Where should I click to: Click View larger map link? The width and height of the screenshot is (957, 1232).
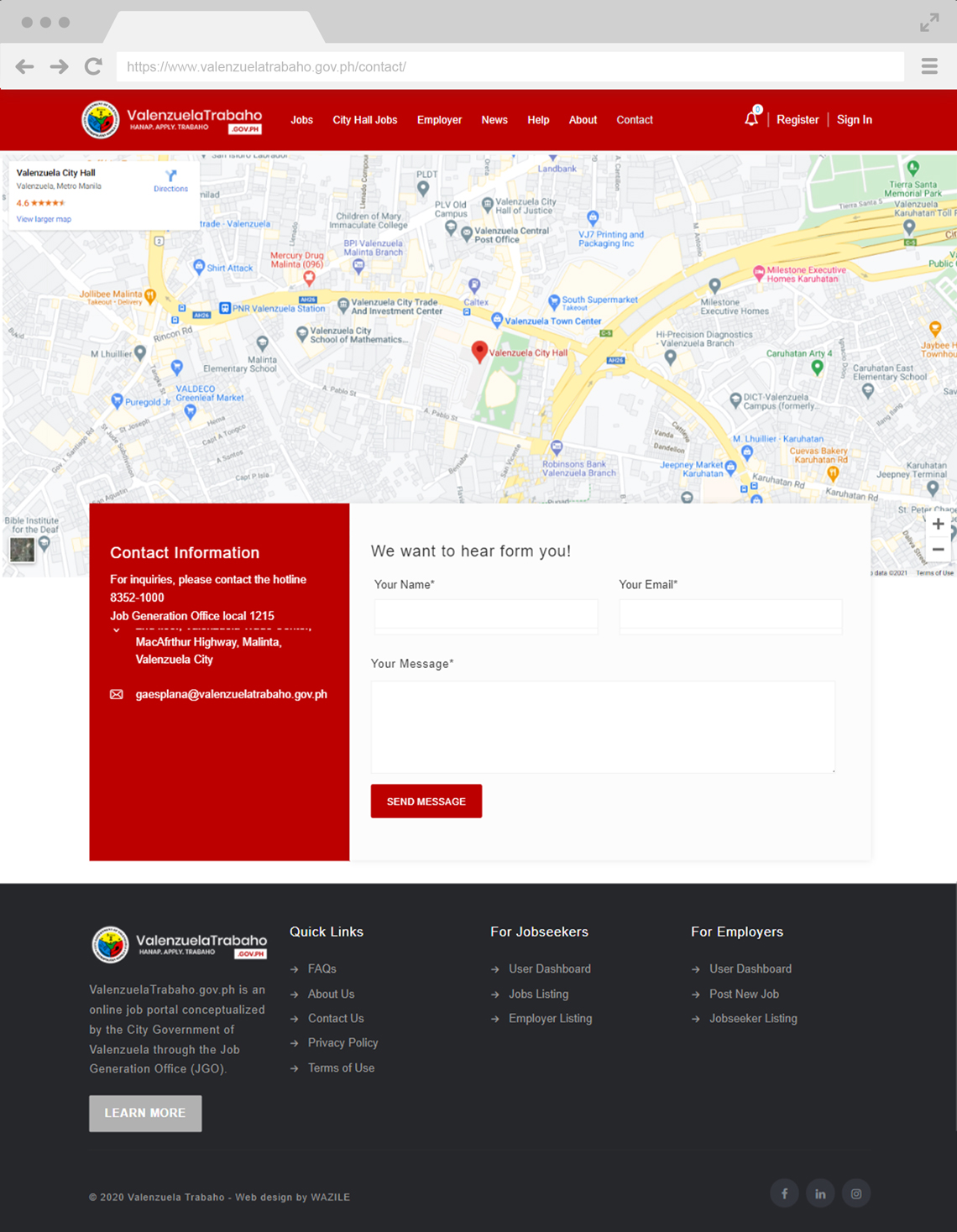point(44,219)
